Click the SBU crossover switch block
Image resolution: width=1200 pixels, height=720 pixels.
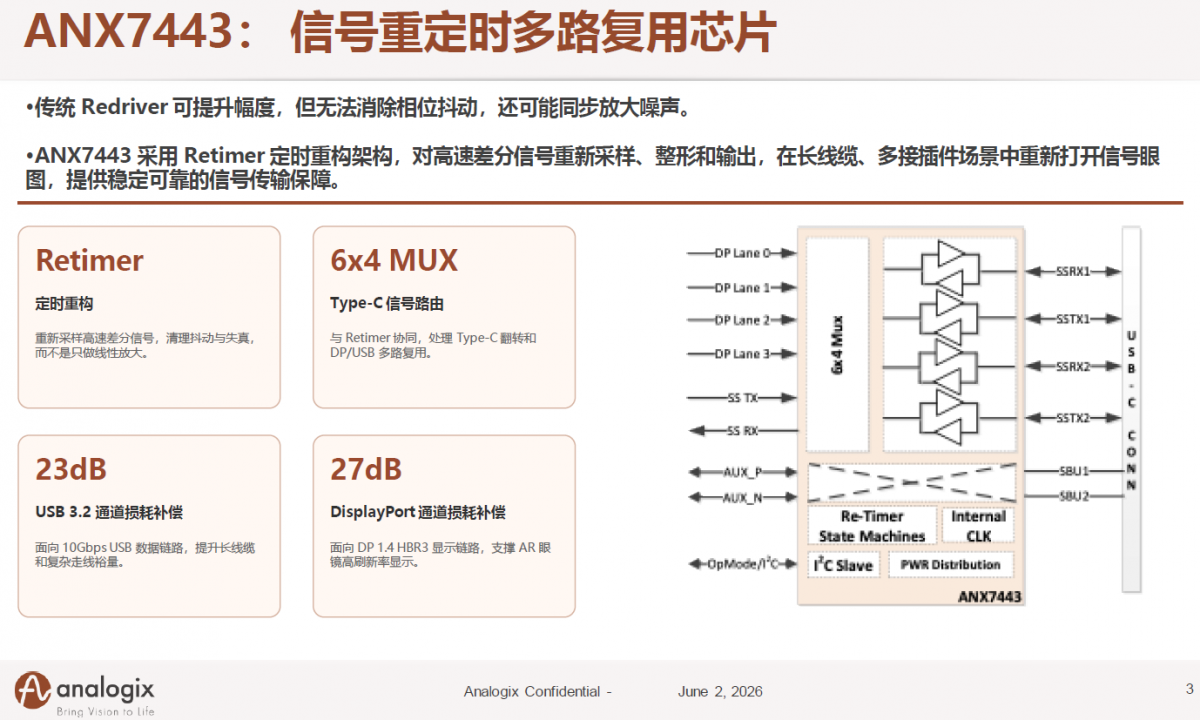pyautogui.click(x=911, y=483)
